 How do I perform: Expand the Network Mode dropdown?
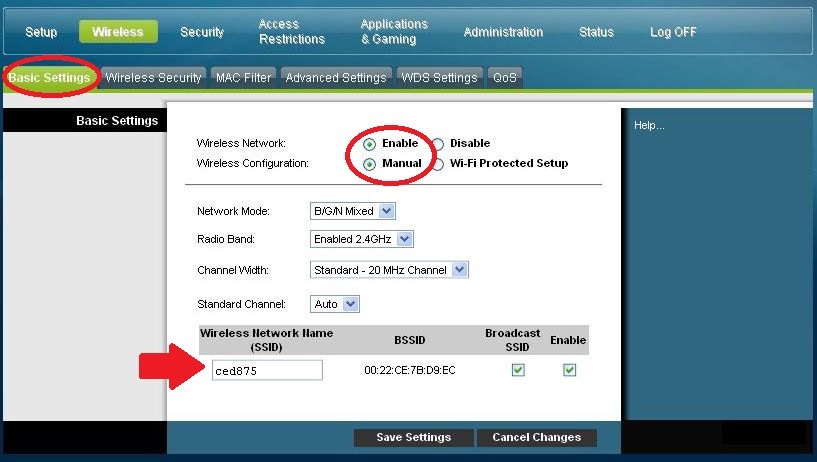pyautogui.click(x=352, y=211)
